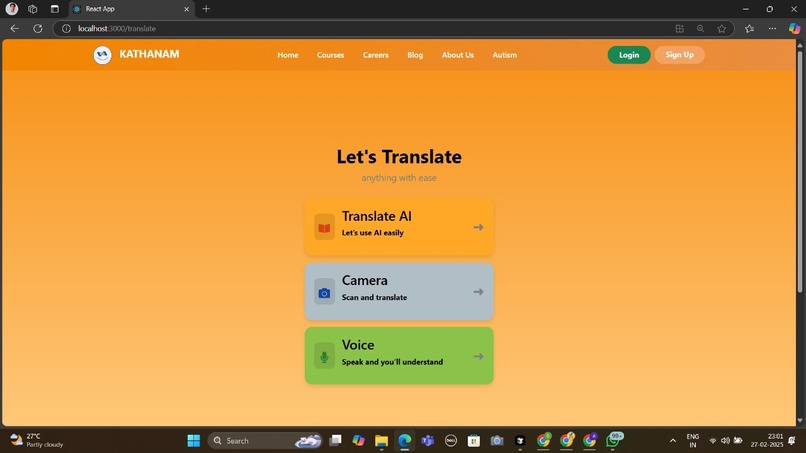
Task: Click the taskbar Search box
Action: tap(265, 441)
